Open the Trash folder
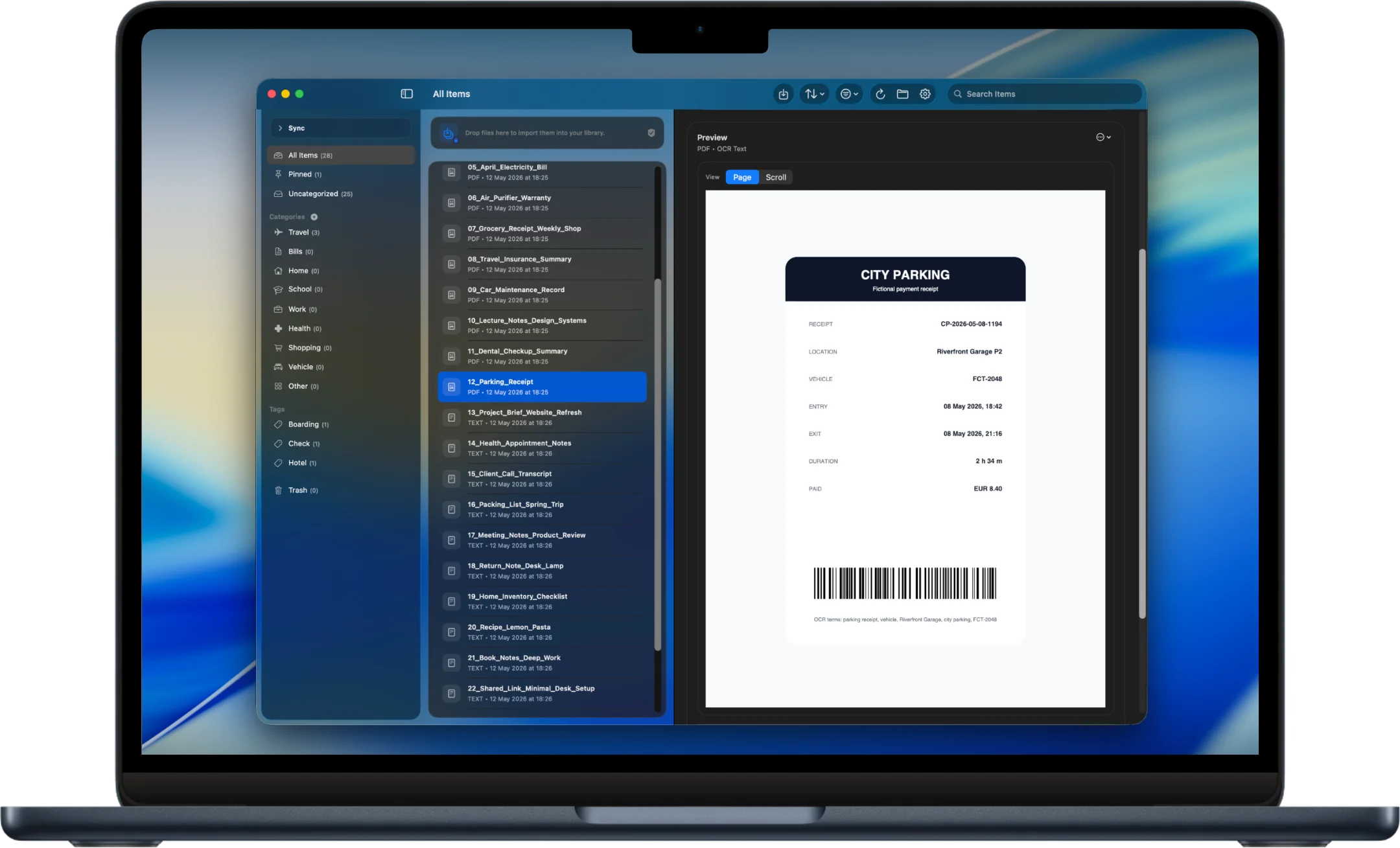This screenshot has width=1400, height=848. click(341, 490)
